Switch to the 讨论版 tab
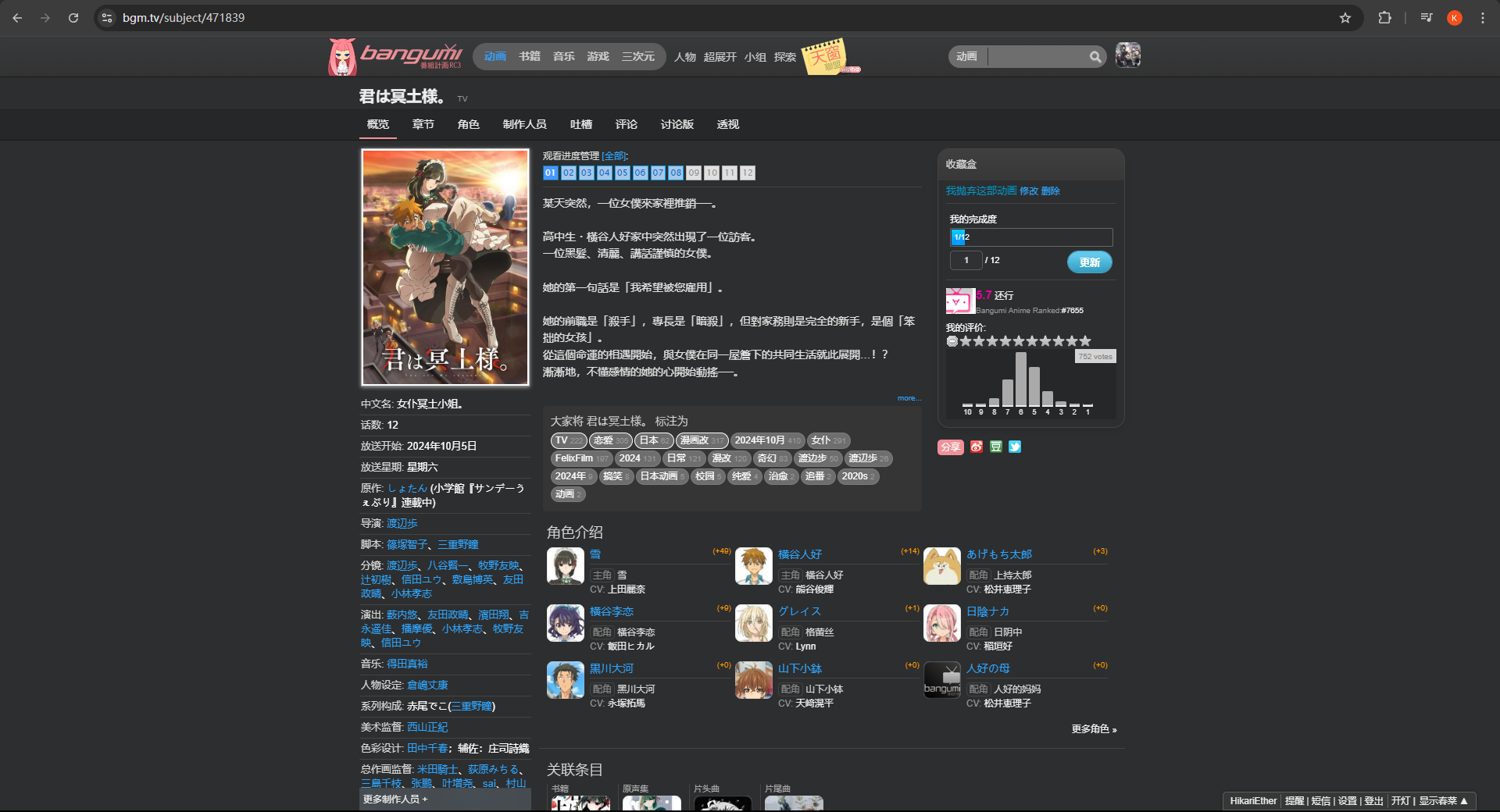This screenshot has width=1500, height=812. pos(677,124)
